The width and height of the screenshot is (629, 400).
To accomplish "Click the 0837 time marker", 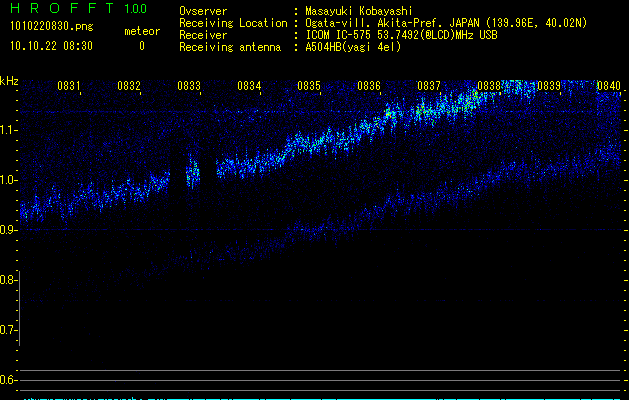I will pos(429,86).
